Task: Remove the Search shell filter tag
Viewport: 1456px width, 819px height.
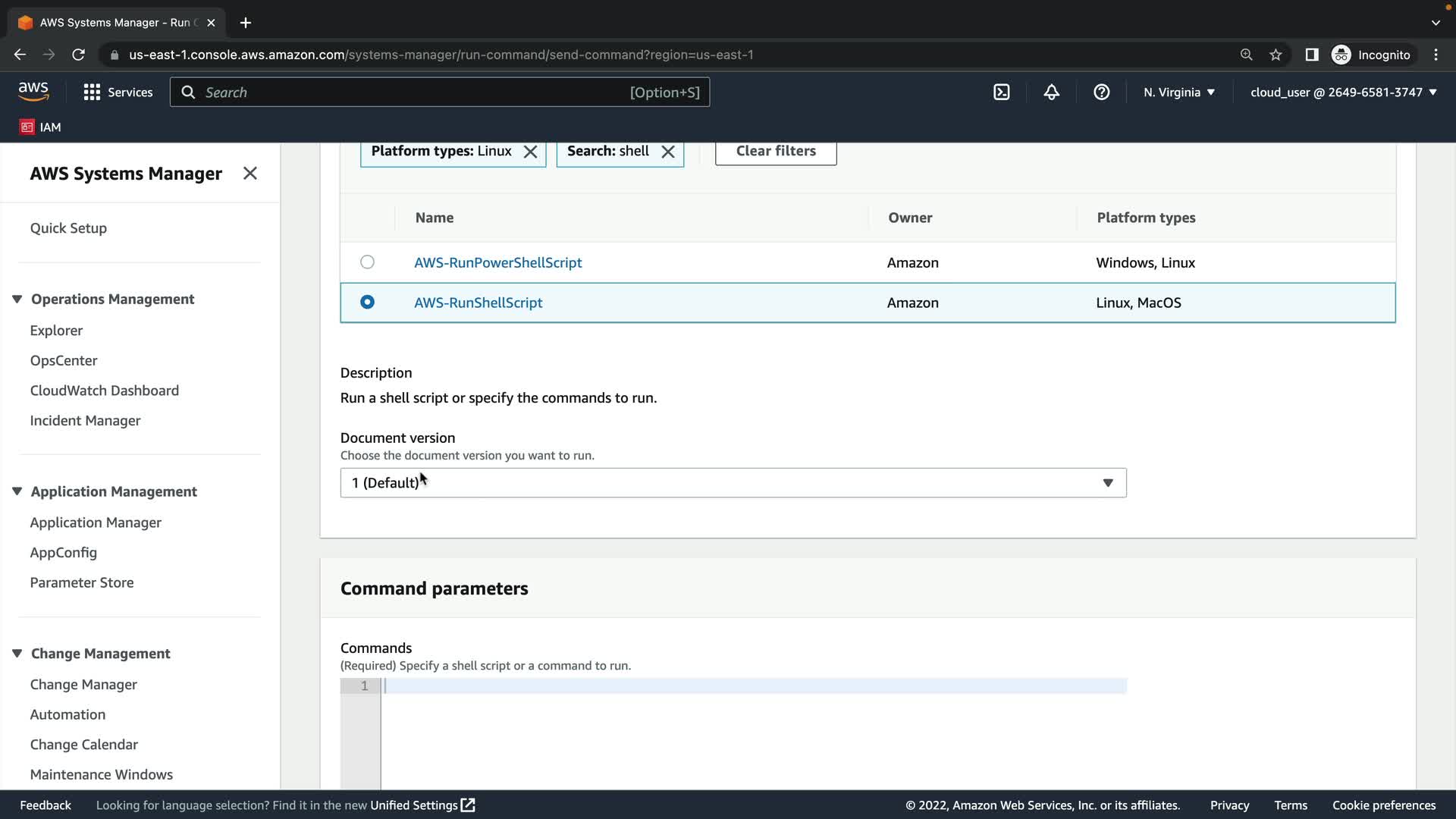Action: pos(668,152)
